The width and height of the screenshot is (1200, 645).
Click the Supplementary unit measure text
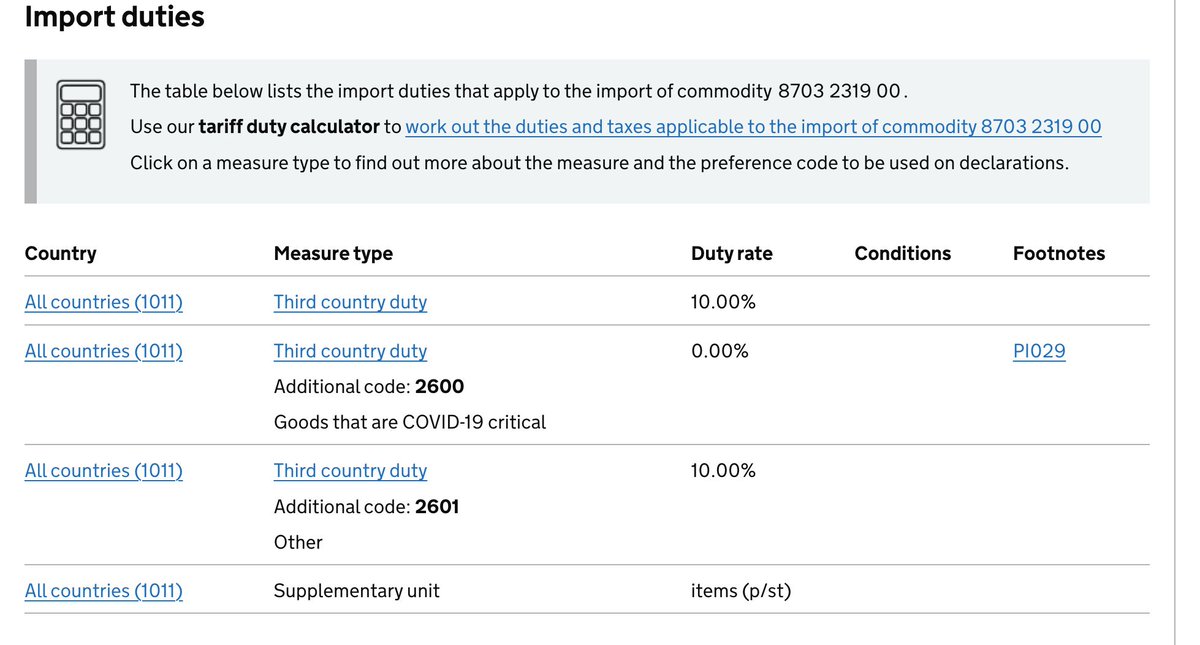coord(356,591)
